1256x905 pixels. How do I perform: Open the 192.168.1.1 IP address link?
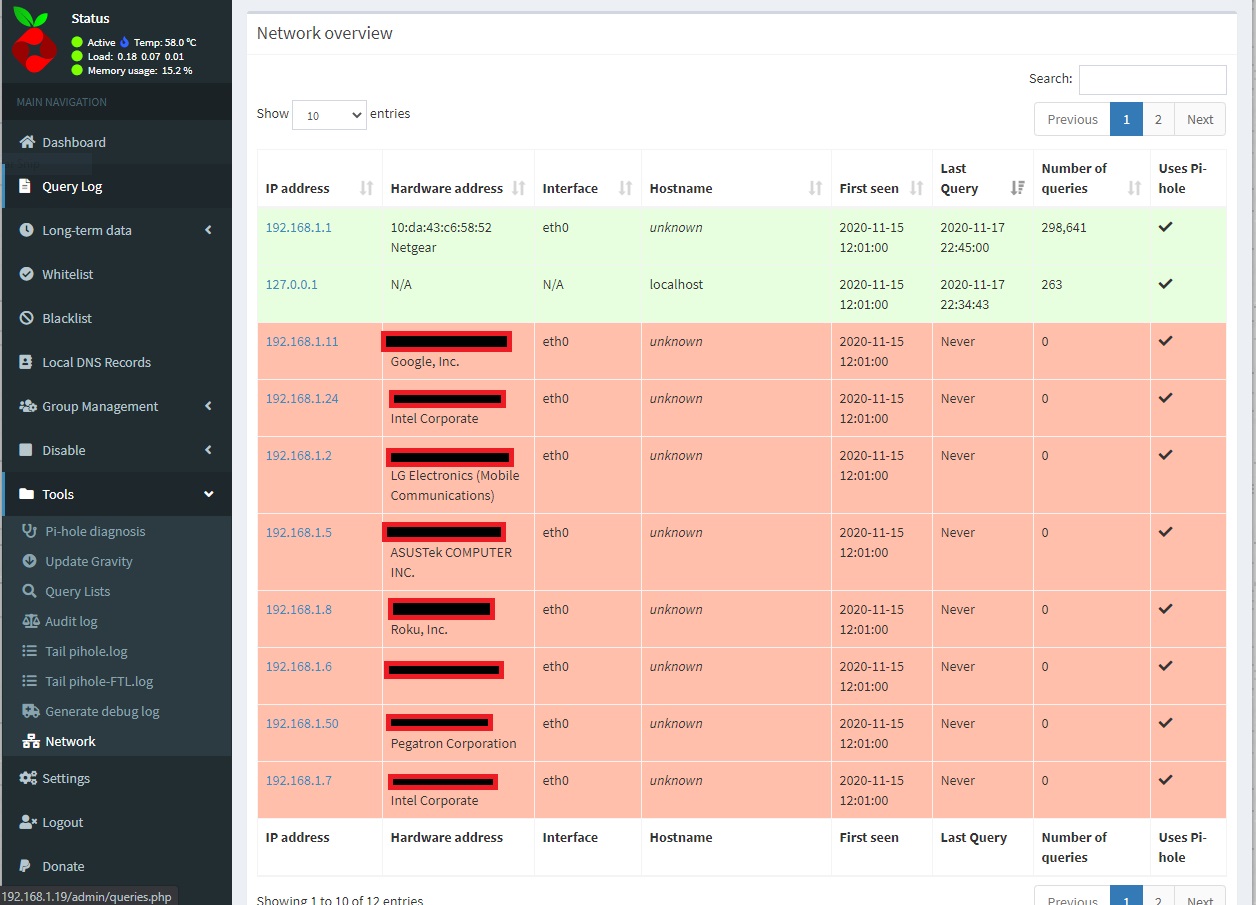[x=298, y=227]
